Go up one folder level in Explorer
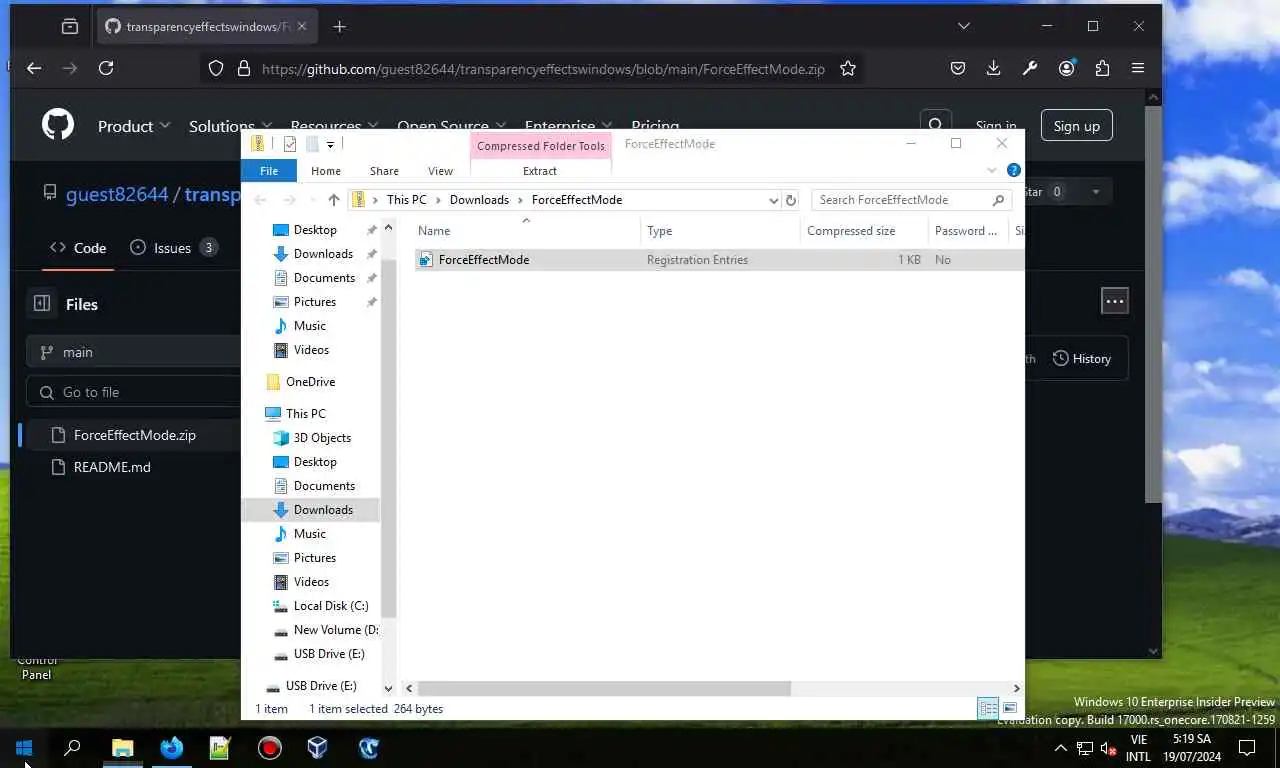Image resolution: width=1280 pixels, height=768 pixels. (x=334, y=200)
